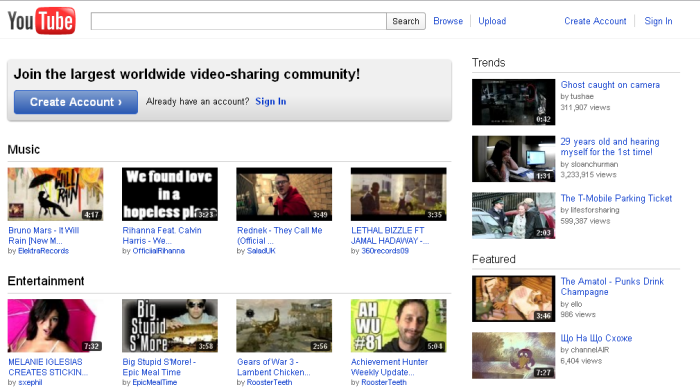Open Що На Що Схоже thumbnail
Image resolution: width=700 pixels, height=389 pixels.
[x=513, y=356]
